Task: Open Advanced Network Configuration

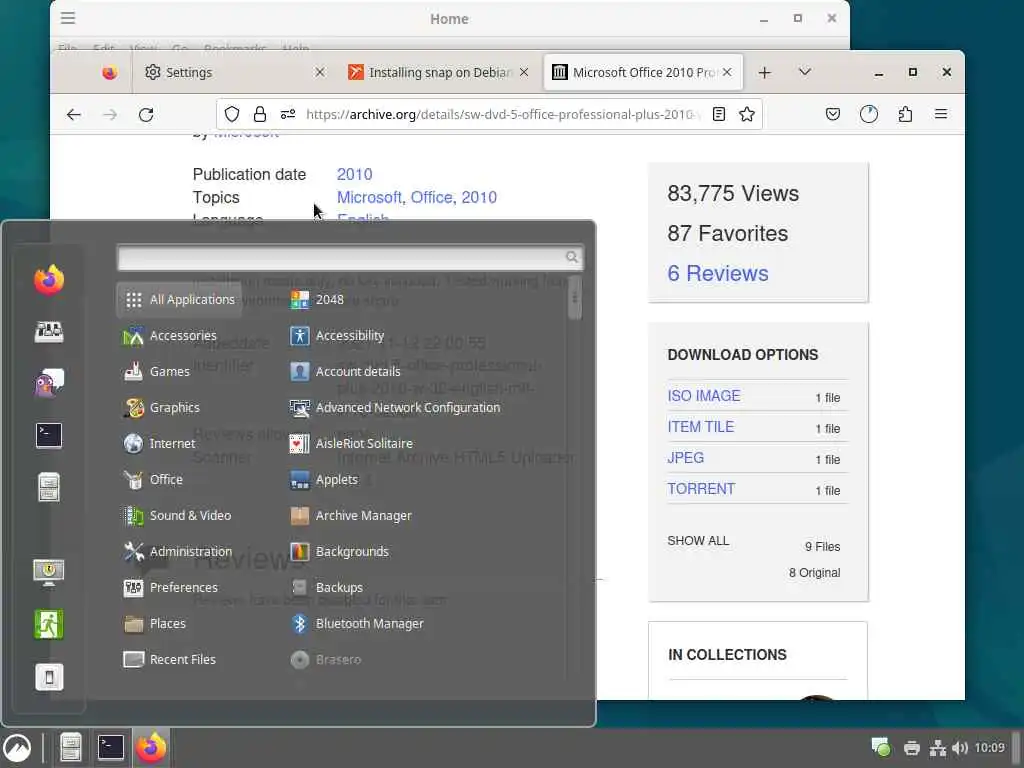Action: (x=395, y=408)
